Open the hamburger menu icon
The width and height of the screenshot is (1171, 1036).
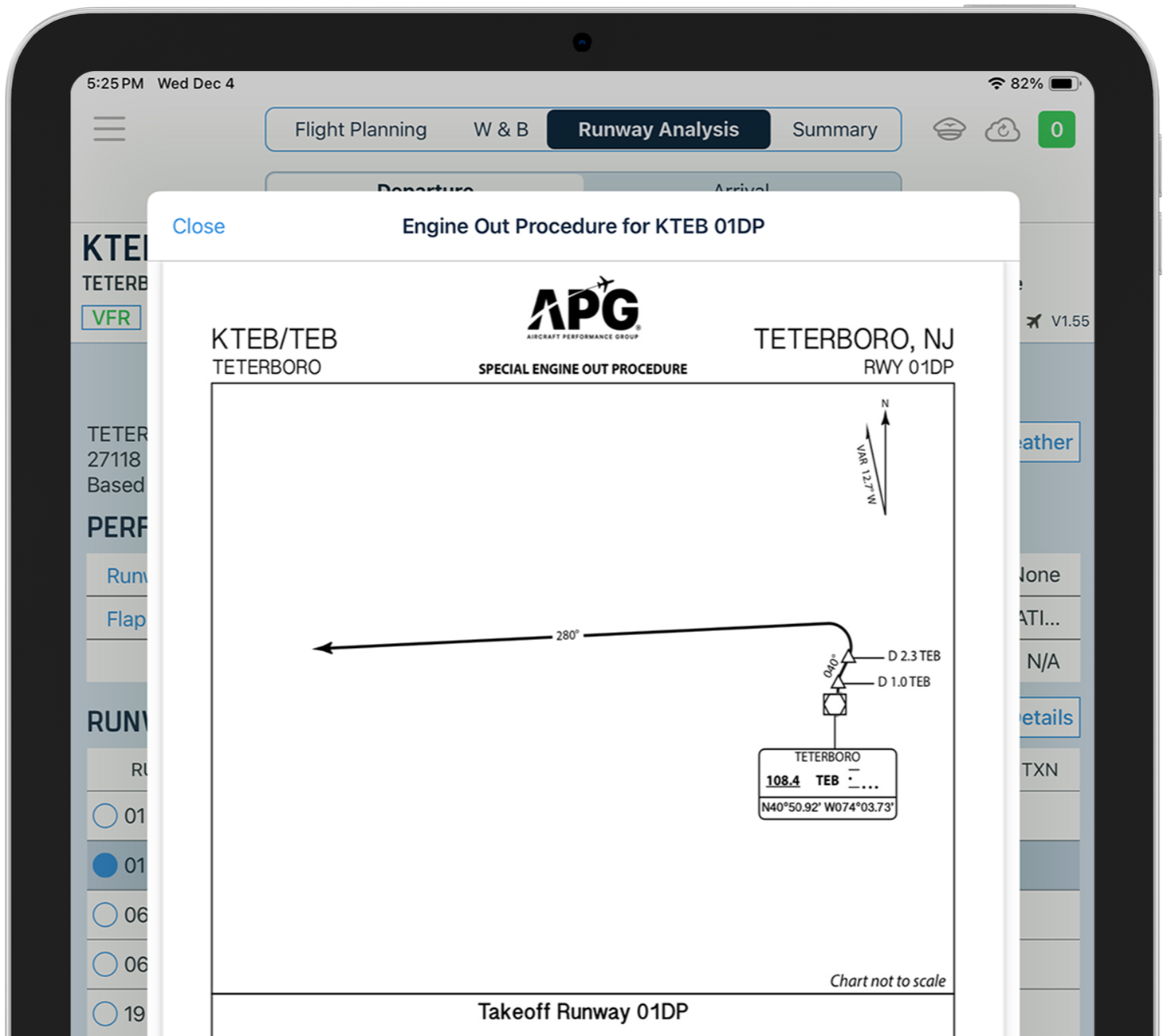[x=109, y=129]
